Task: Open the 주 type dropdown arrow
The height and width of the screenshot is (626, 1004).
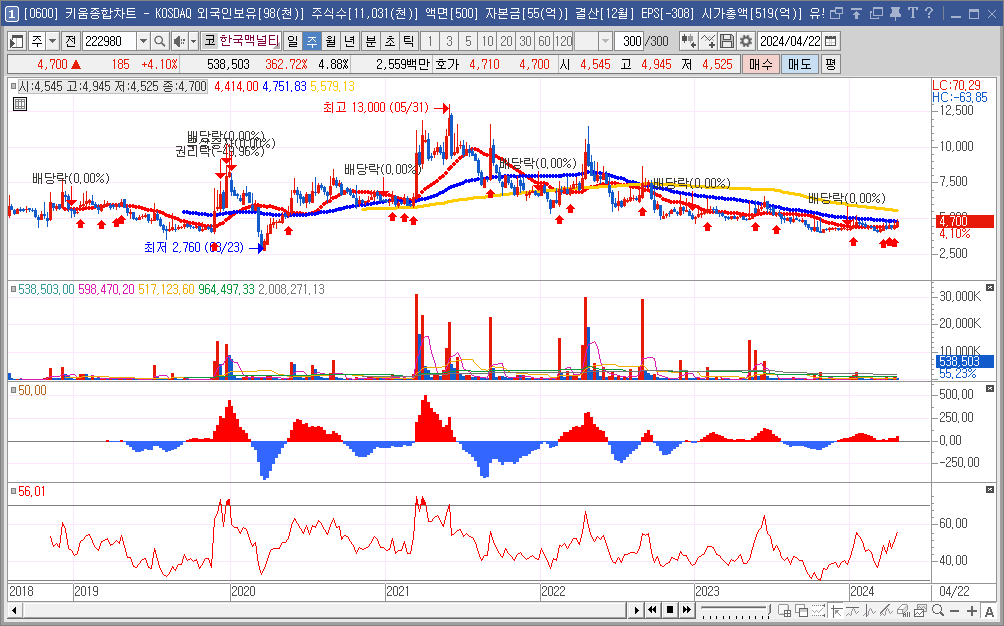Action: [53, 42]
